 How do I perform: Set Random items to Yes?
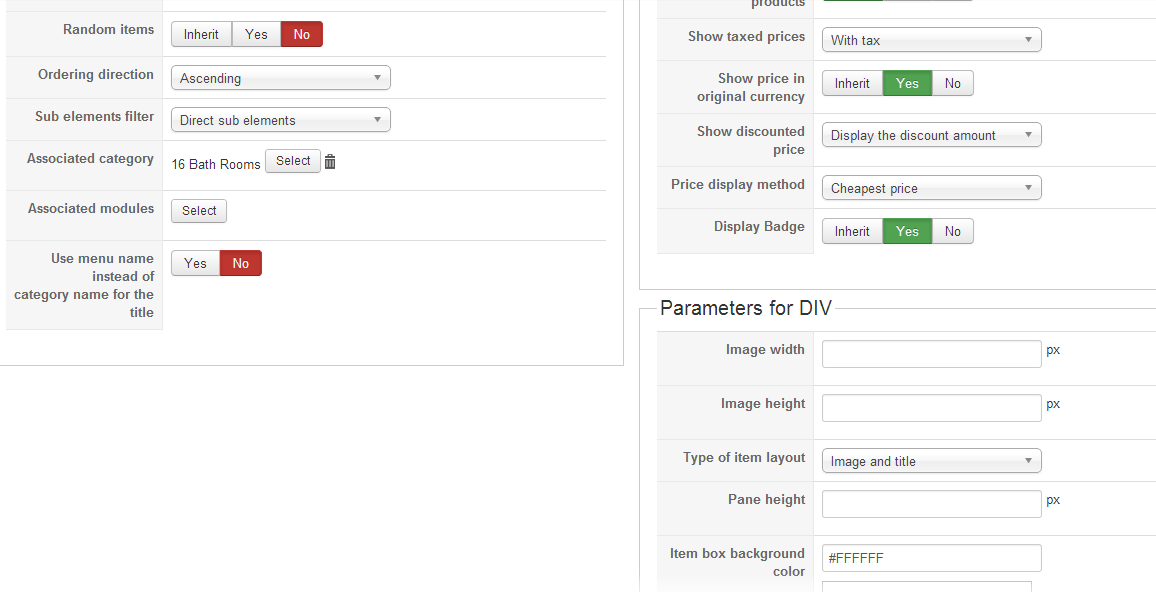(x=256, y=34)
